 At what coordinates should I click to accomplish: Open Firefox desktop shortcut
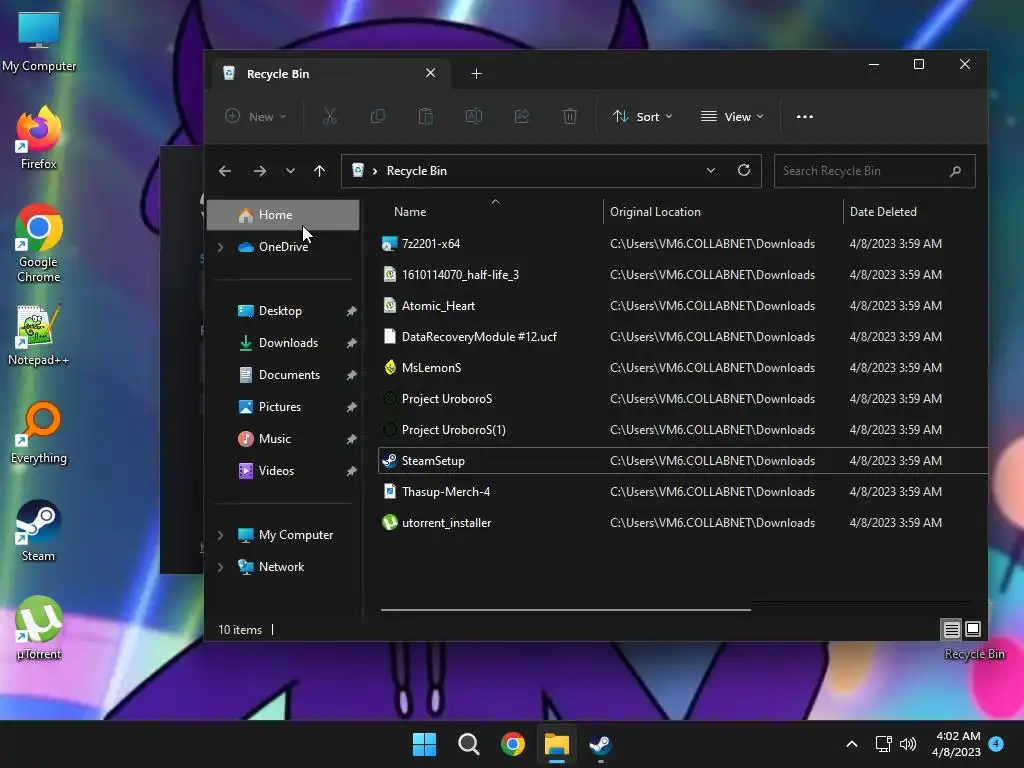click(39, 138)
